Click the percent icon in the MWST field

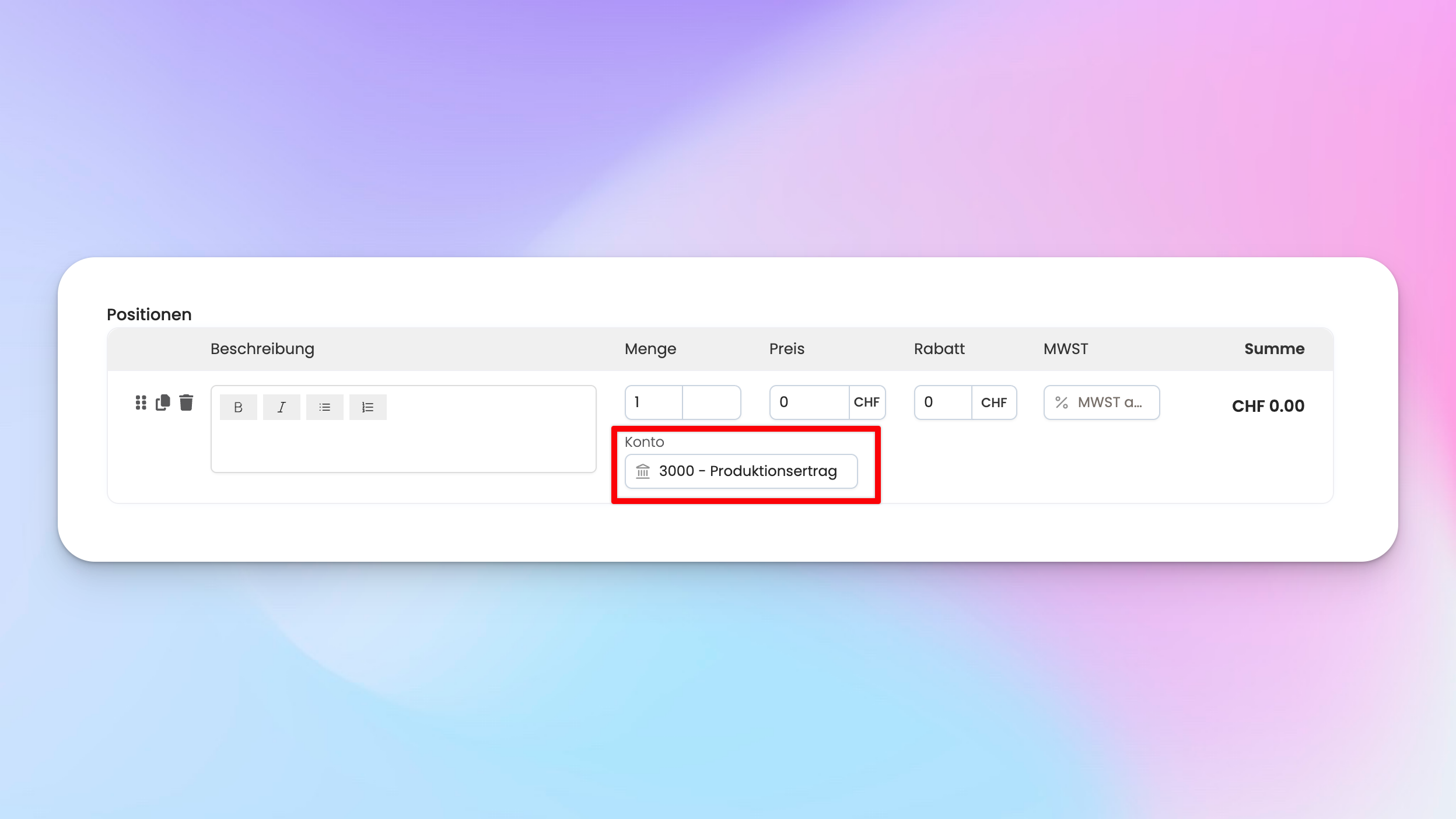click(1062, 402)
